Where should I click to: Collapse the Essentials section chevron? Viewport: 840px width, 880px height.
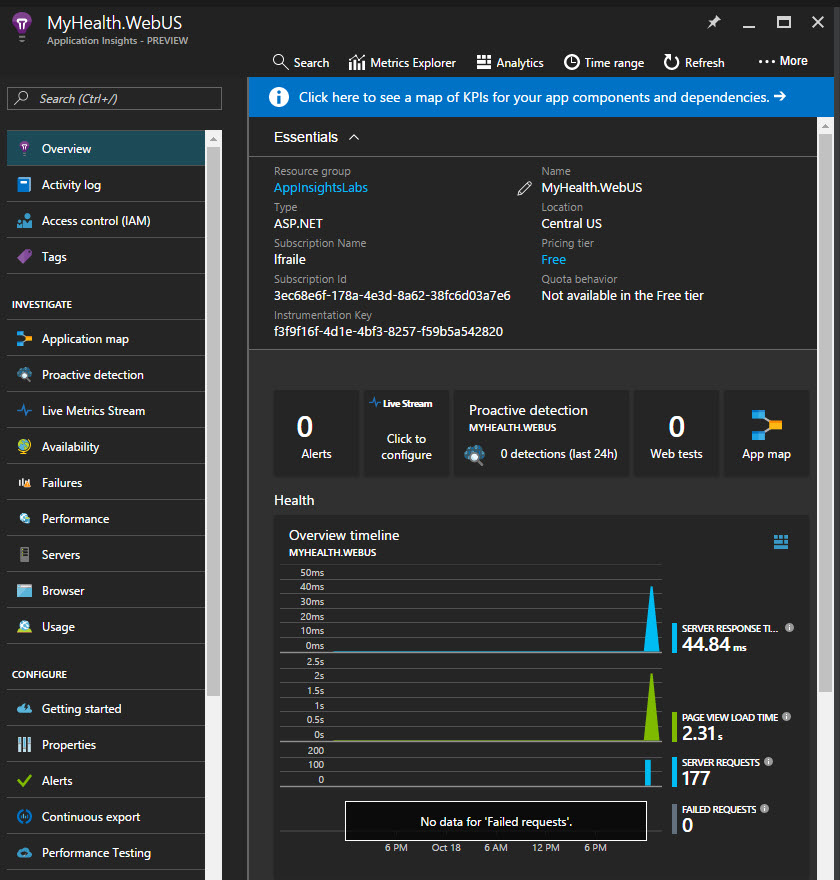354,138
